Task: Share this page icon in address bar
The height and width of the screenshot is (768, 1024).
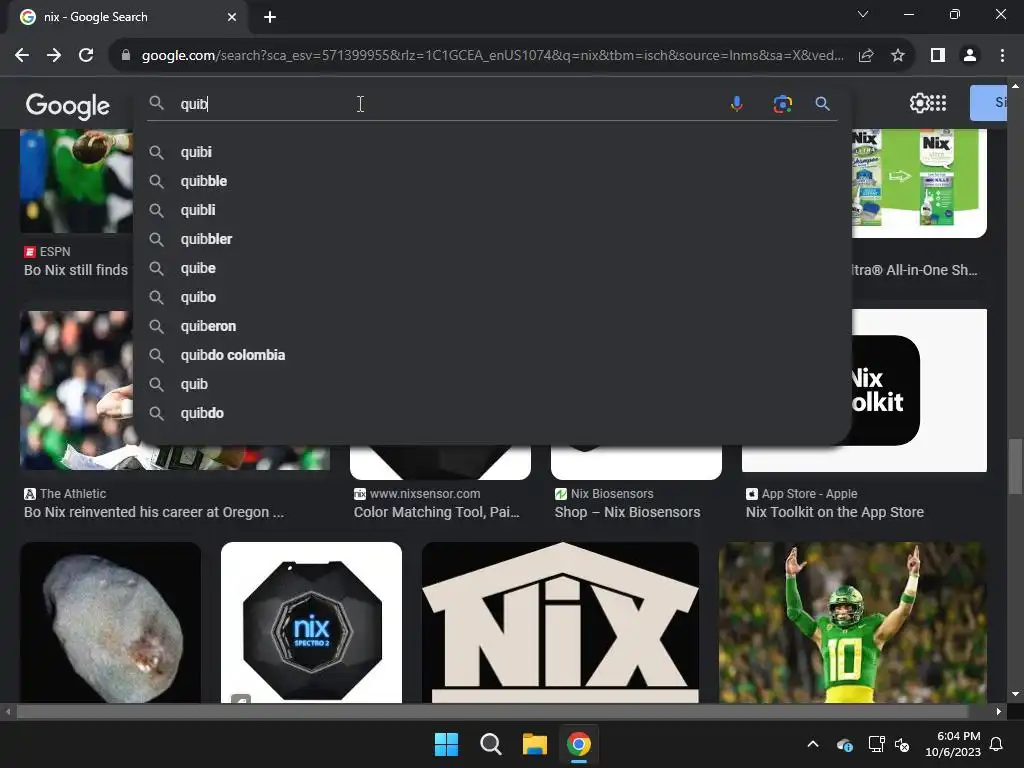Action: coord(866,56)
